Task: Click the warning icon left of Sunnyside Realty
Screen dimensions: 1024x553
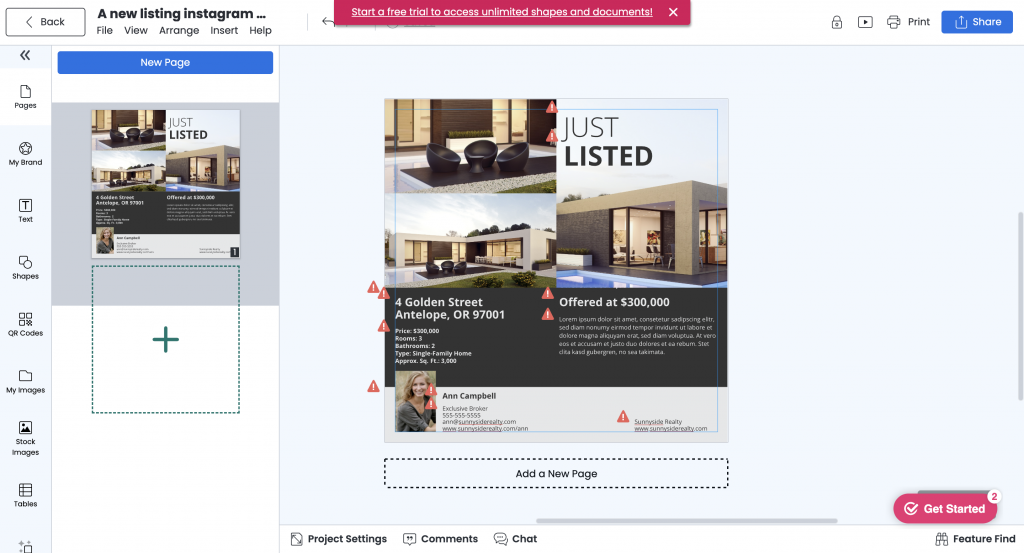Action: click(623, 417)
